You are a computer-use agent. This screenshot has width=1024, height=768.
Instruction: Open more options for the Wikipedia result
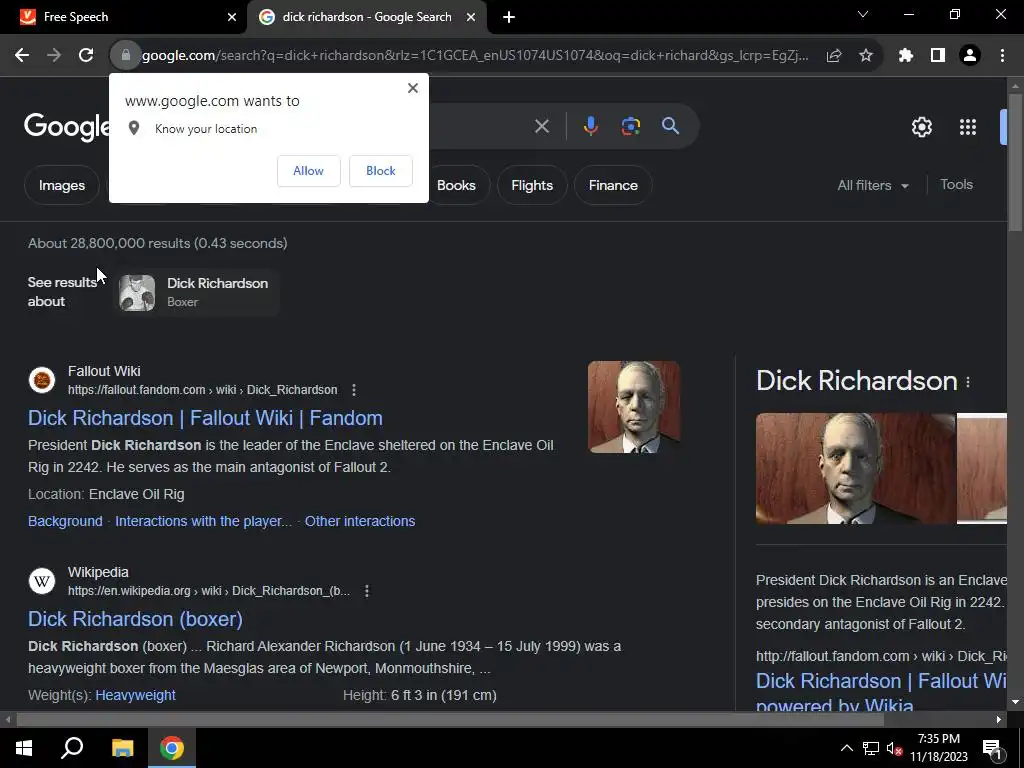366,591
